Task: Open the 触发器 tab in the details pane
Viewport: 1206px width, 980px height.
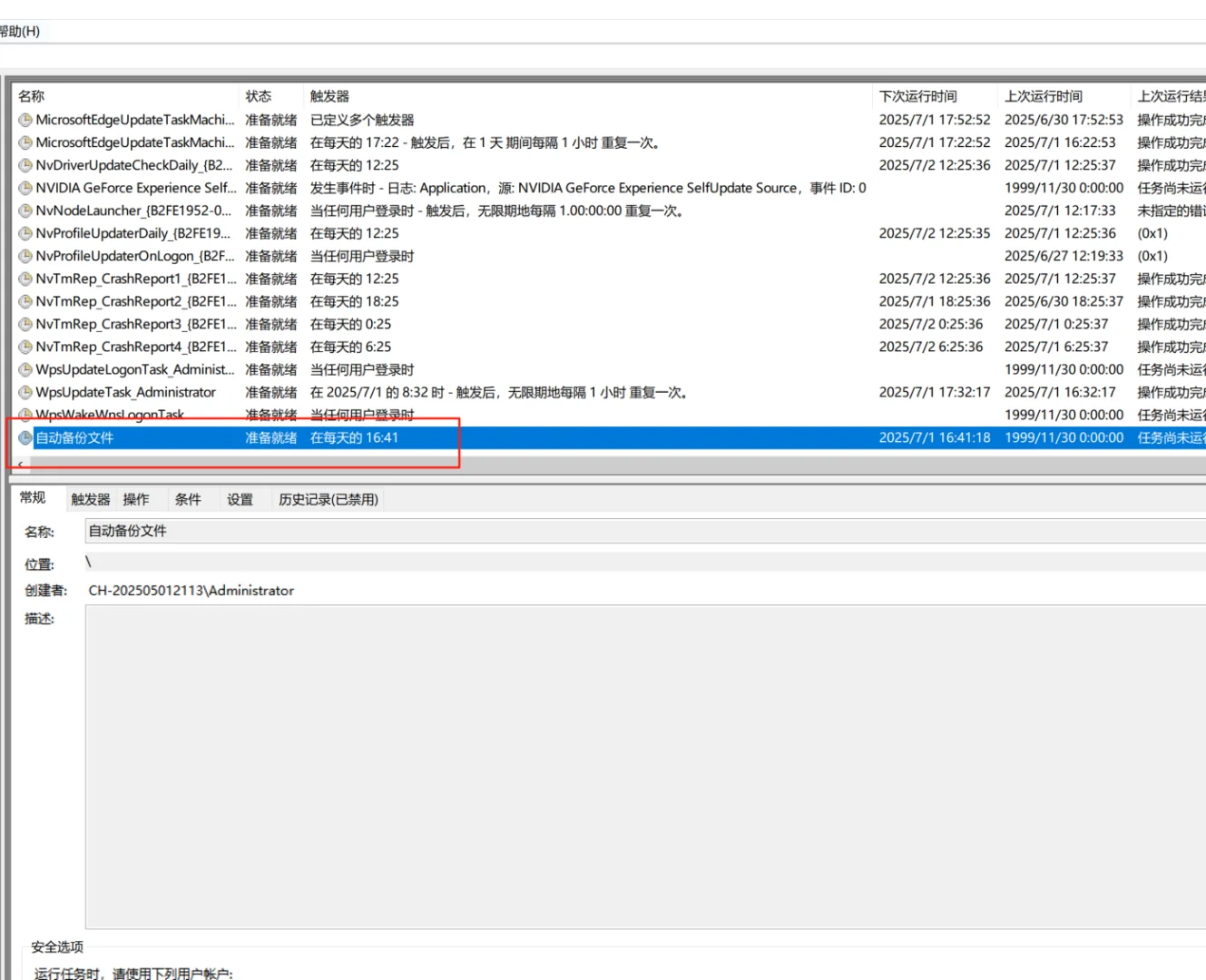Action: pyautogui.click(x=91, y=499)
